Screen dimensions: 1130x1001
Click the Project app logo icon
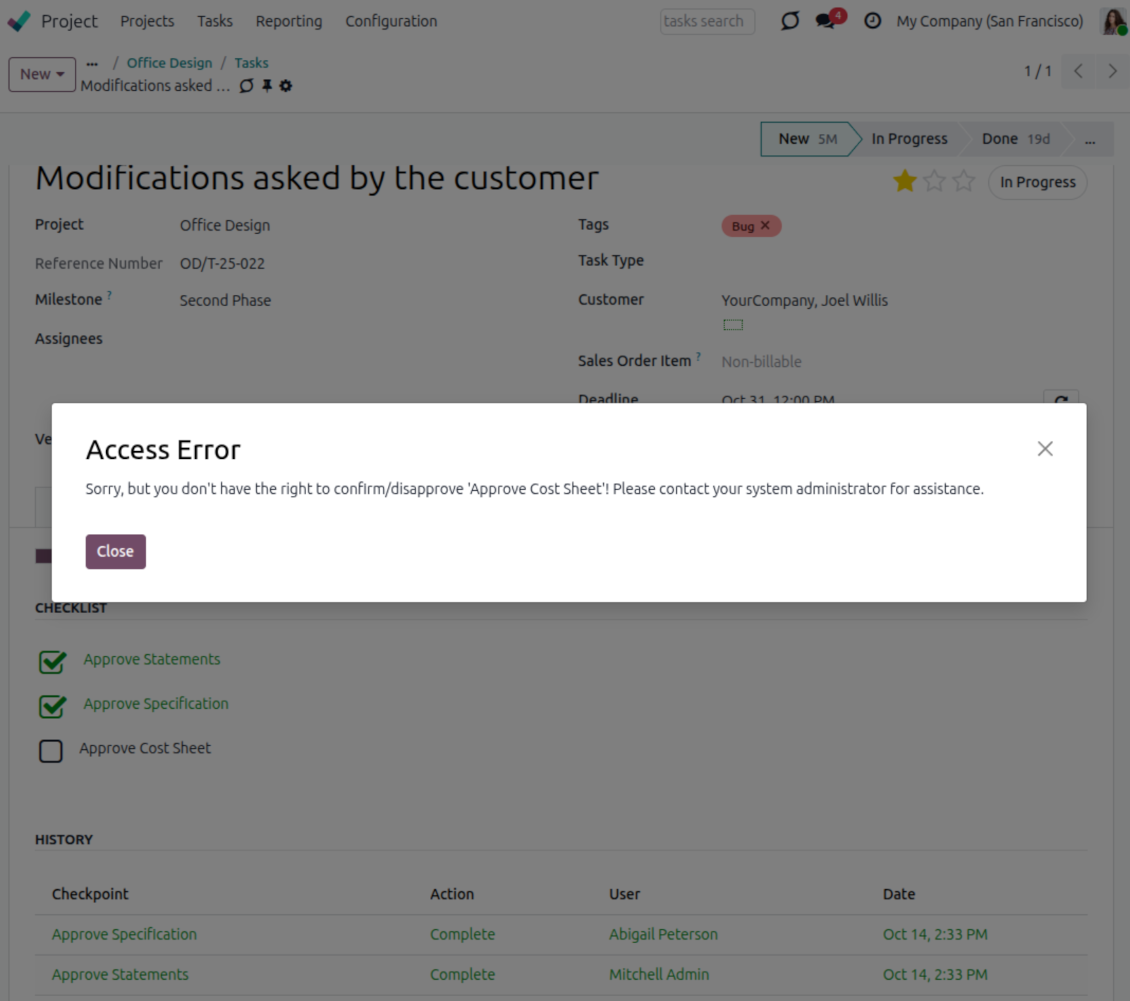(x=19, y=21)
